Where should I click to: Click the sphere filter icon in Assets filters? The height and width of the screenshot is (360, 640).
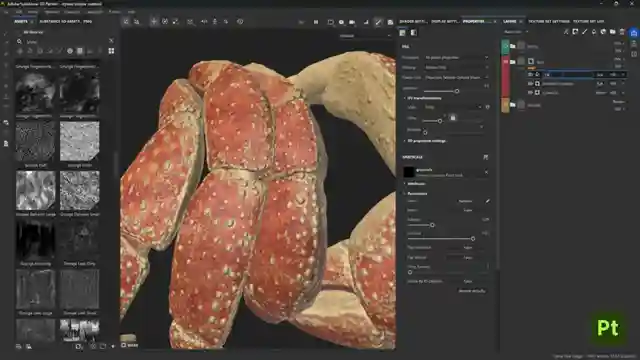coord(70,51)
